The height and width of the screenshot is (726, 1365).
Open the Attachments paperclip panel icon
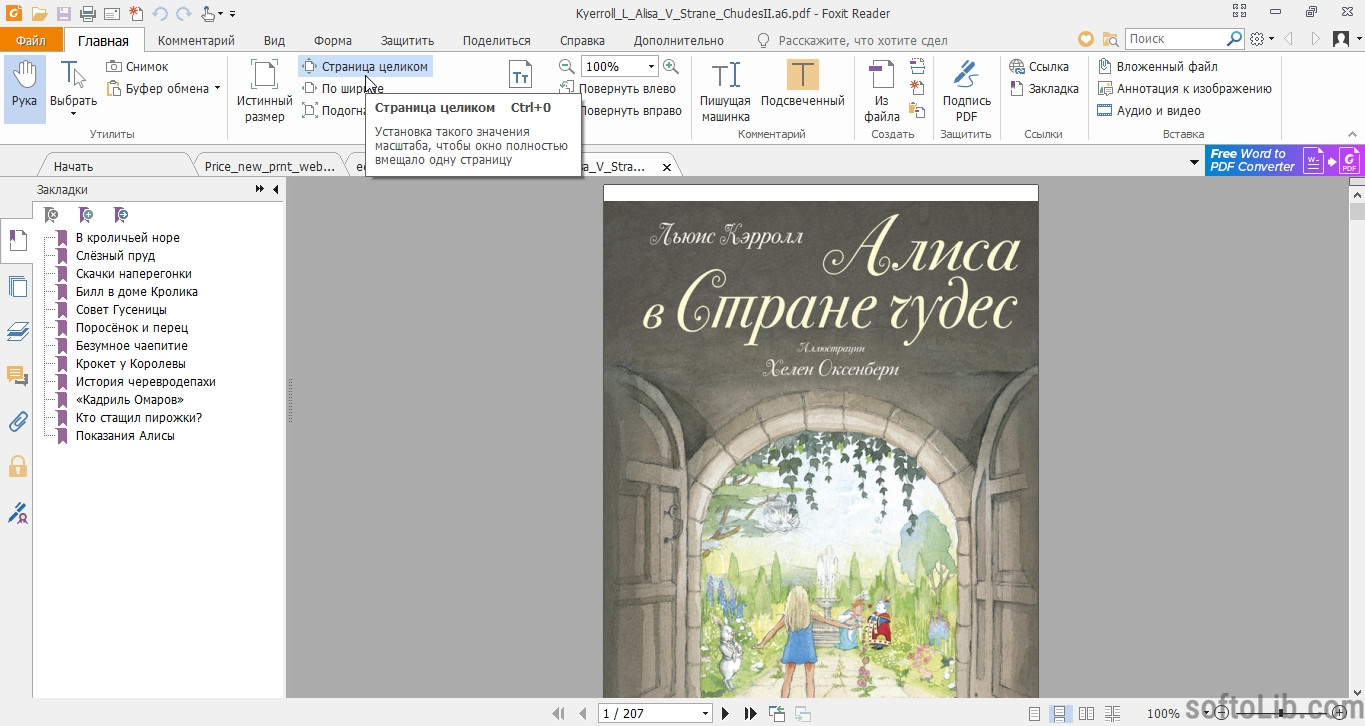point(17,421)
